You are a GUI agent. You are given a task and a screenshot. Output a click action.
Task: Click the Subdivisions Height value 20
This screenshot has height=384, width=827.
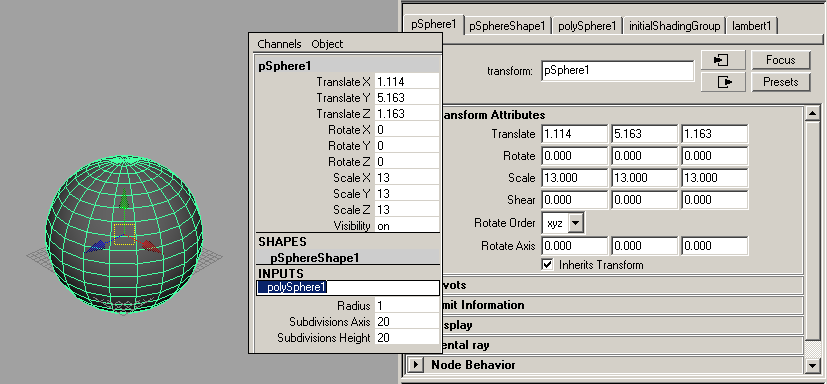(x=407, y=338)
